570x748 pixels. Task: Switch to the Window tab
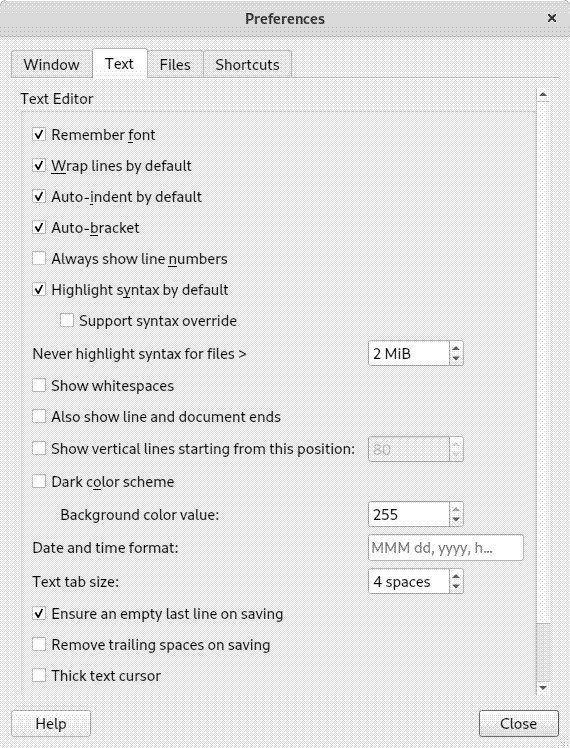(x=52, y=64)
